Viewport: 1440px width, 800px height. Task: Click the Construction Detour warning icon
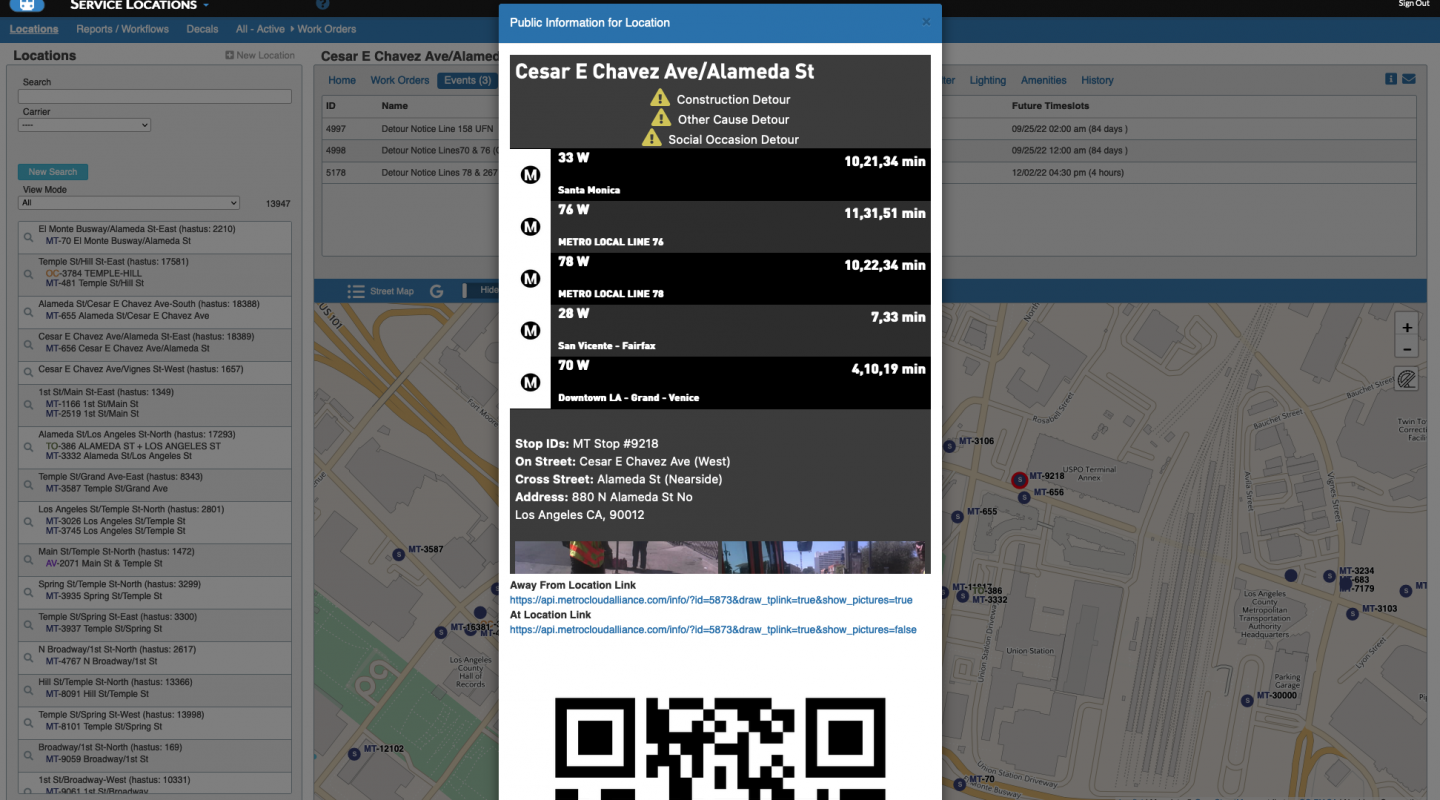pos(660,98)
